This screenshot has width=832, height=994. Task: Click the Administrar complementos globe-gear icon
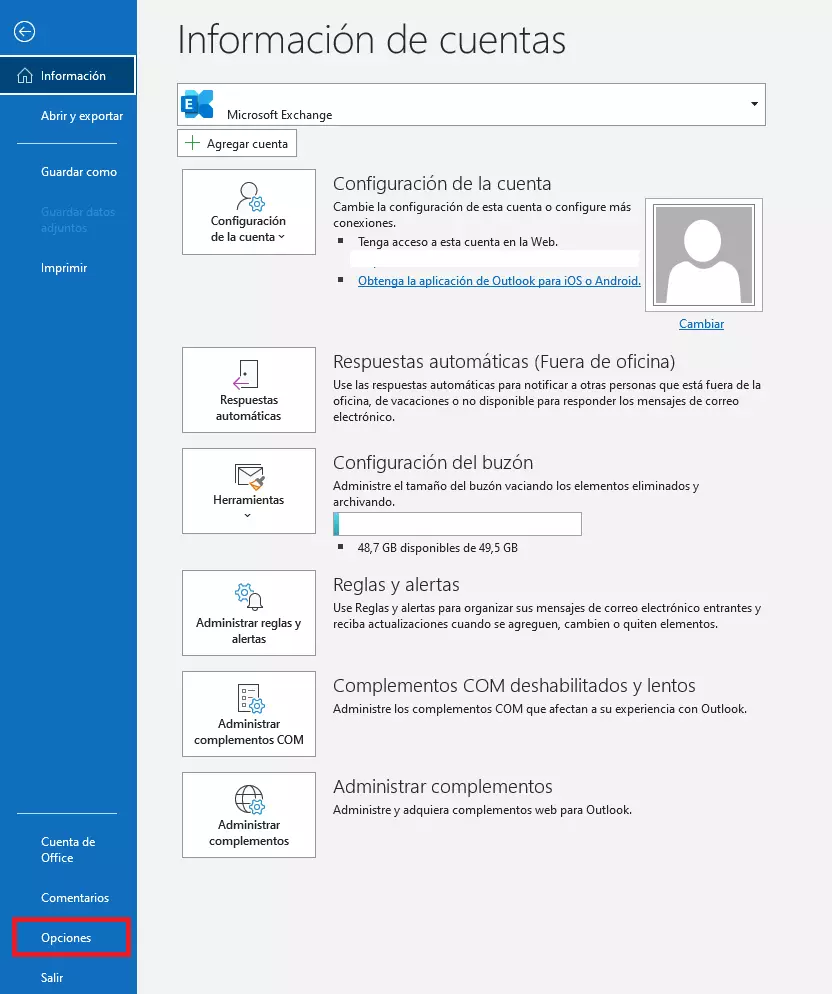tap(249, 799)
